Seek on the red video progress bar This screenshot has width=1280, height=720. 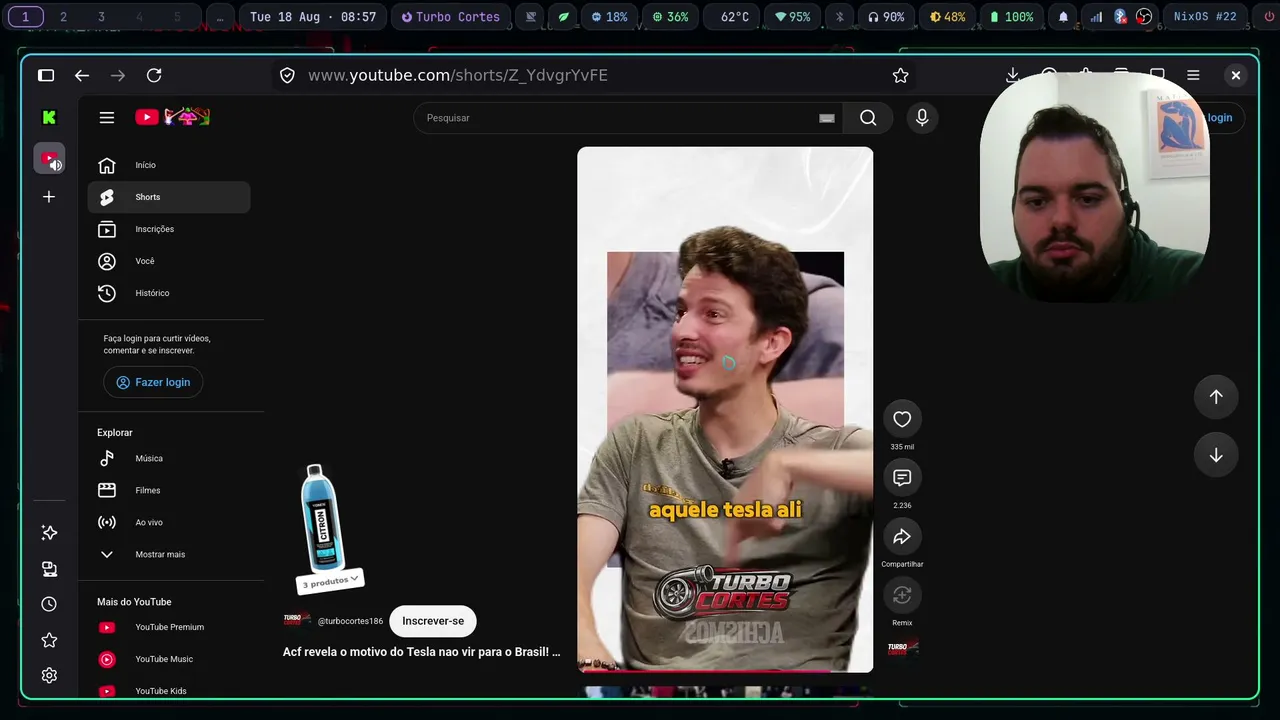(x=725, y=671)
